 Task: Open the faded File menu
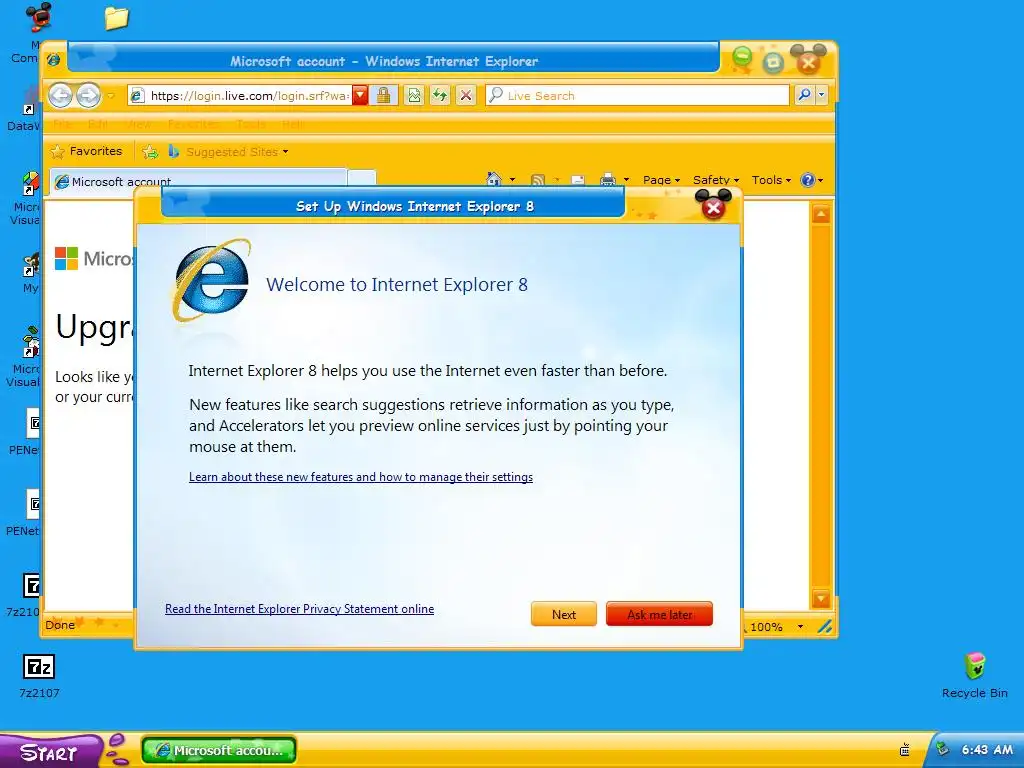[x=62, y=124]
